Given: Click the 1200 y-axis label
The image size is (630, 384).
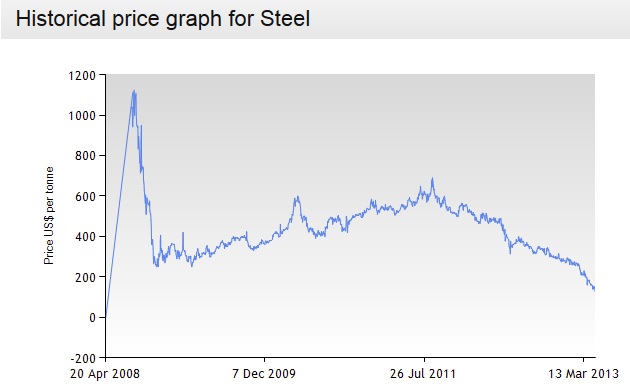Looking at the screenshot, I should point(82,76).
